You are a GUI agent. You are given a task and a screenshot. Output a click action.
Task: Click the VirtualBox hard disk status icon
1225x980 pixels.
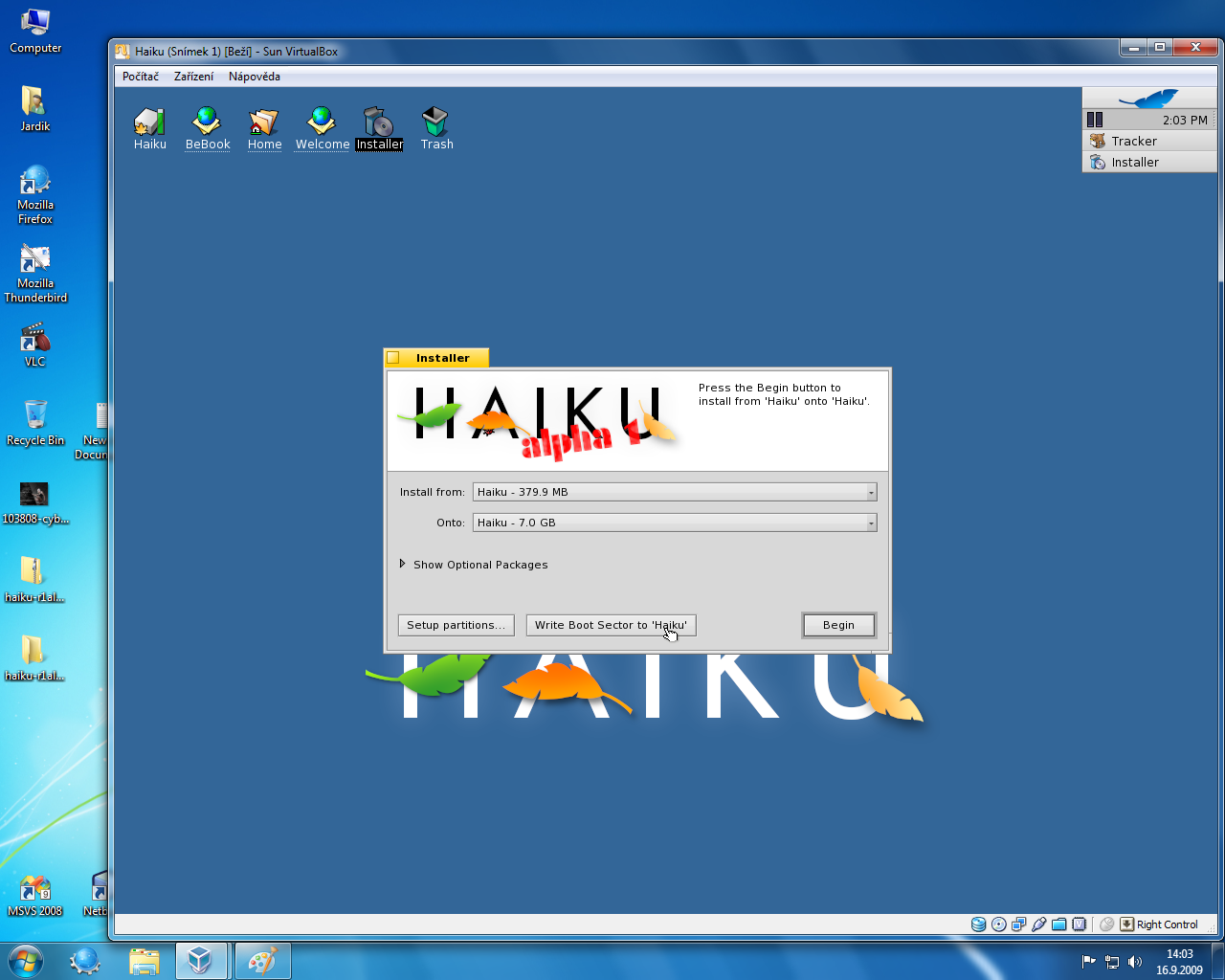tap(978, 924)
